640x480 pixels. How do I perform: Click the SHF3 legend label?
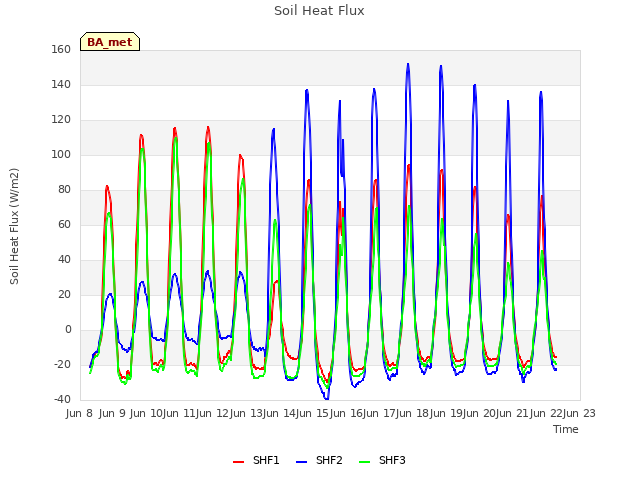point(392,460)
